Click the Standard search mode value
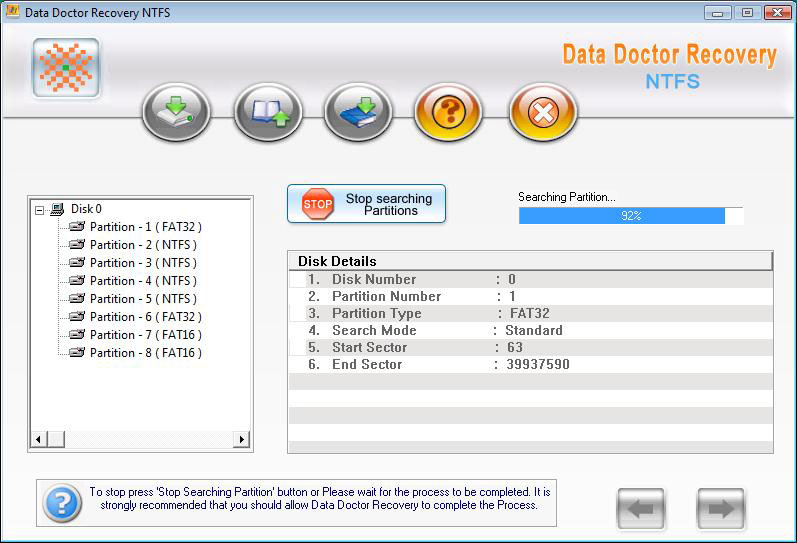Screen dimensions: 797x543 pos(534,330)
